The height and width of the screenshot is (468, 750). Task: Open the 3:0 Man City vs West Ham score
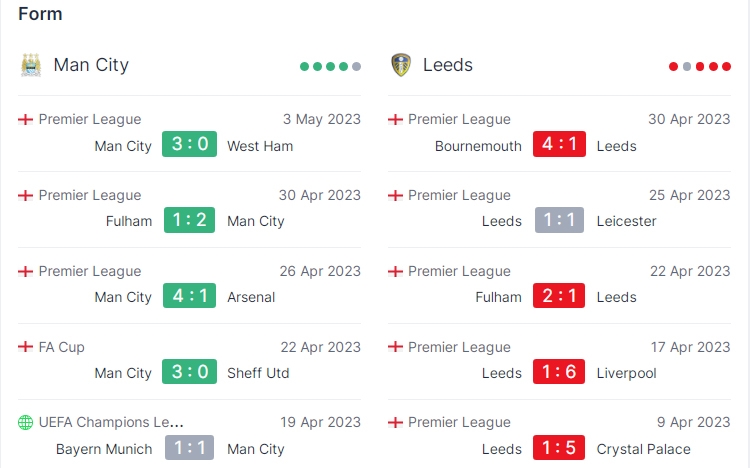(x=189, y=144)
